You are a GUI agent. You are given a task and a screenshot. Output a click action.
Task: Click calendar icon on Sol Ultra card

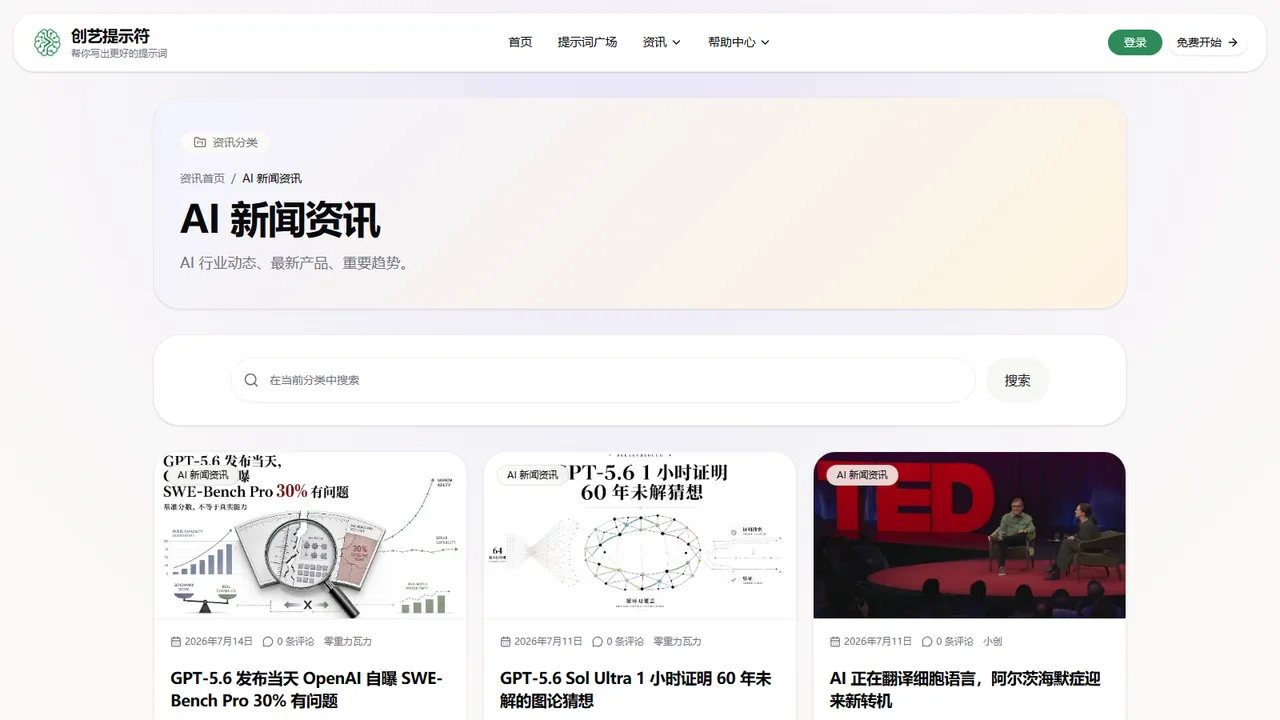click(x=505, y=641)
